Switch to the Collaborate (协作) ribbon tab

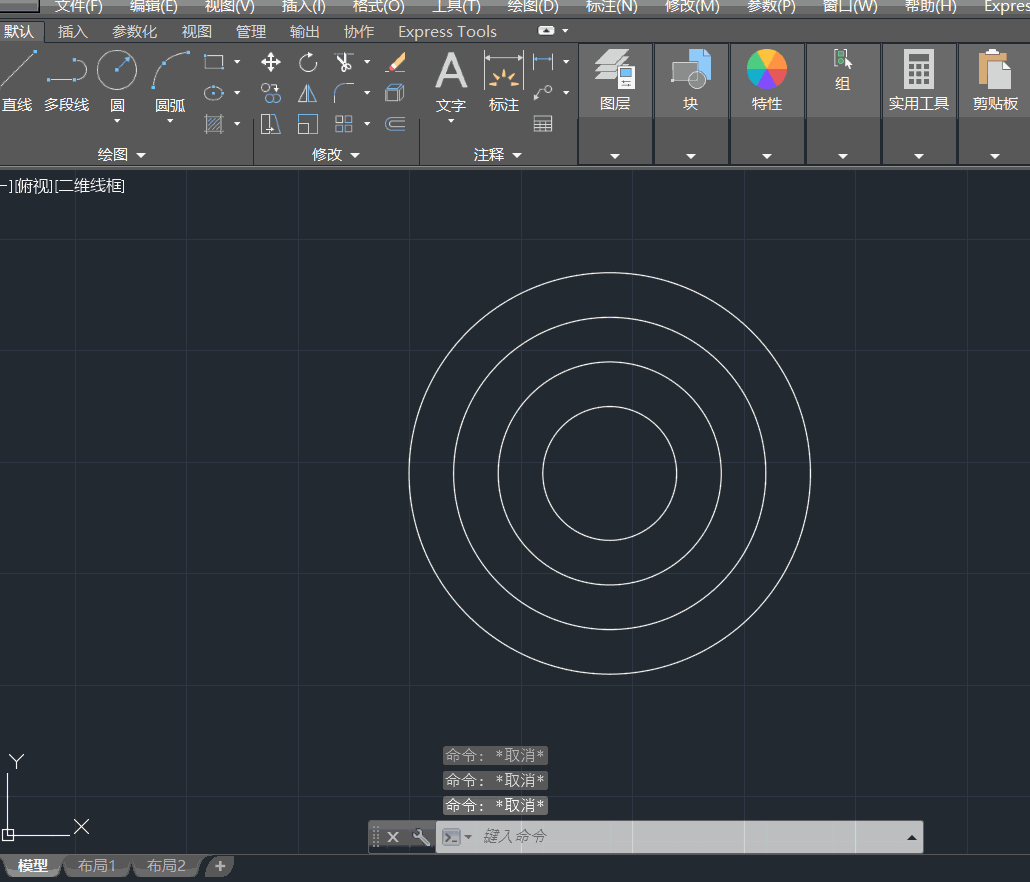click(x=359, y=32)
